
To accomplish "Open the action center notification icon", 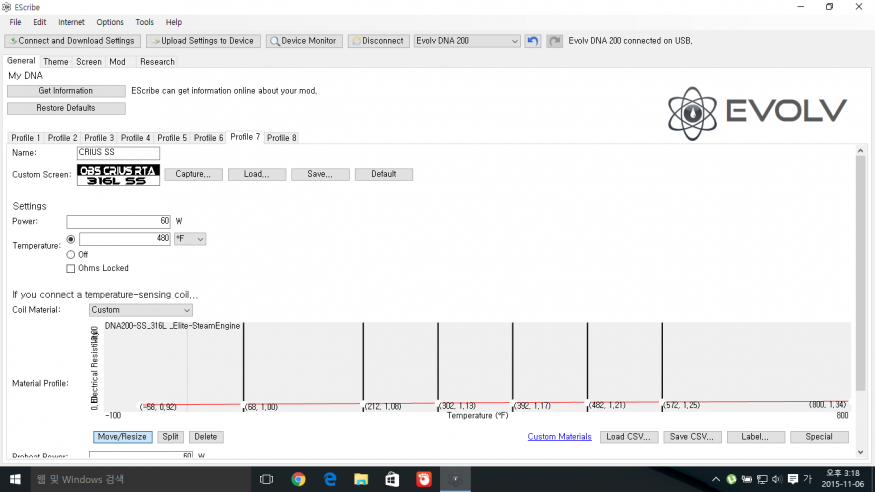I will tap(793, 479).
